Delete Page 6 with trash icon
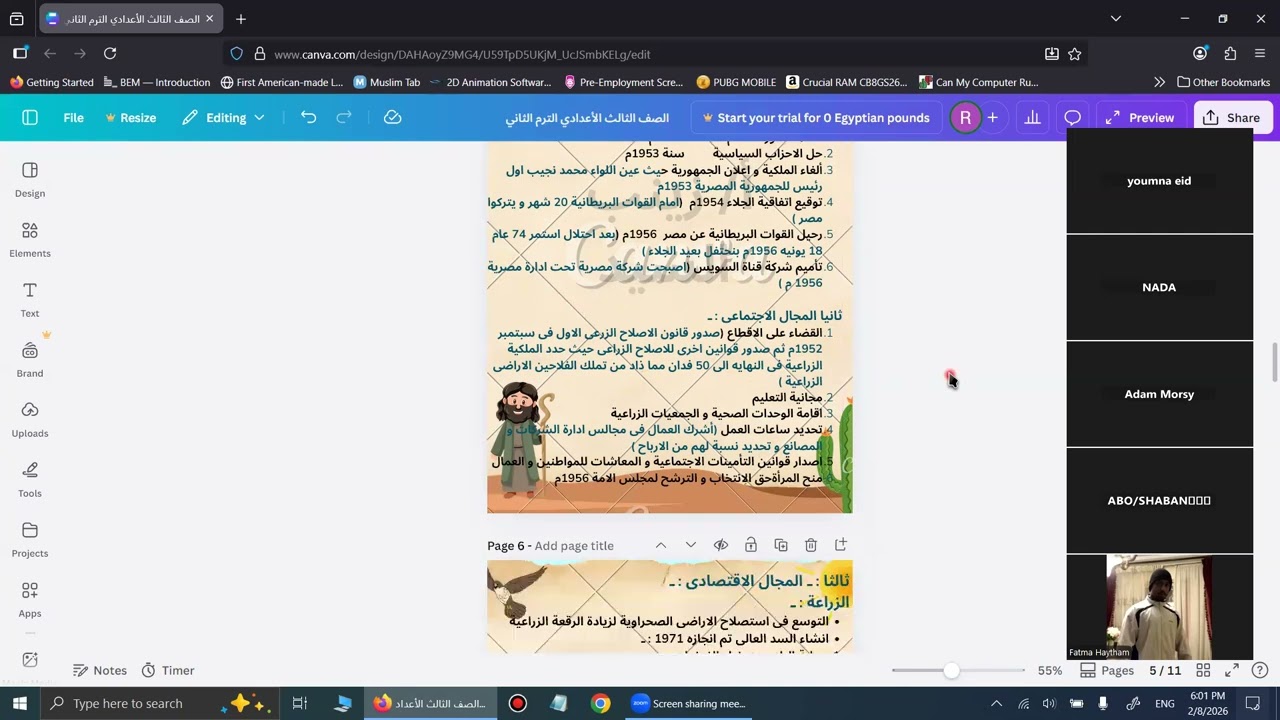The height and width of the screenshot is (720, 1280). (x=811, y=545)
